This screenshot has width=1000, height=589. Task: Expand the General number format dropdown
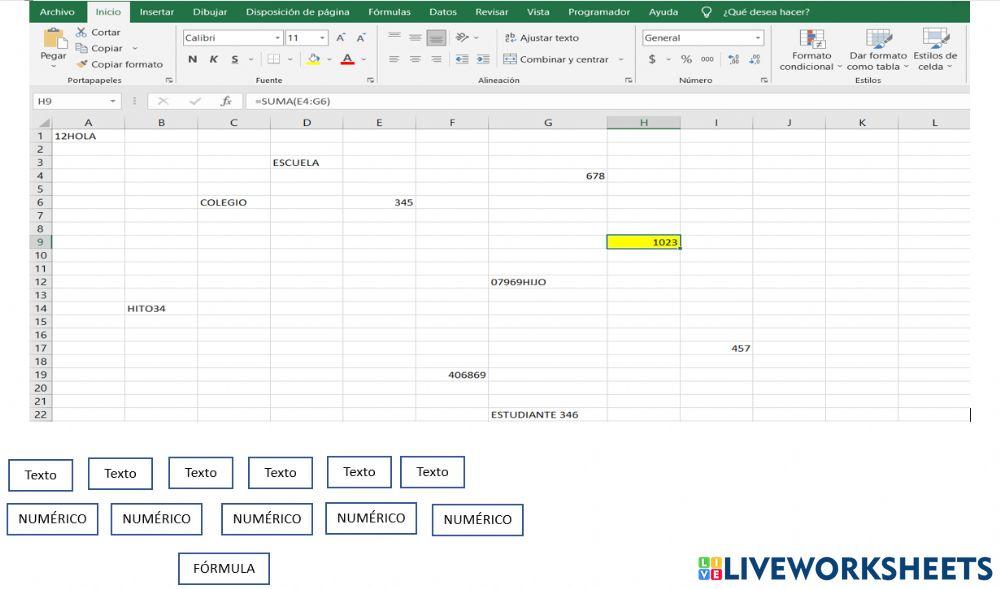(x=756, y=37)
